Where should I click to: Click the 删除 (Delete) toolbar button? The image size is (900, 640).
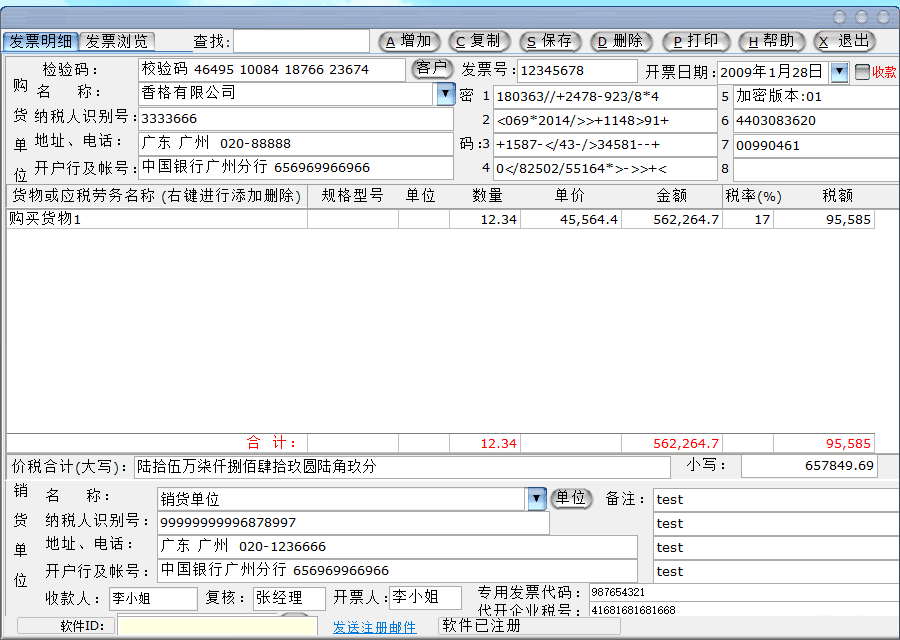622,41
